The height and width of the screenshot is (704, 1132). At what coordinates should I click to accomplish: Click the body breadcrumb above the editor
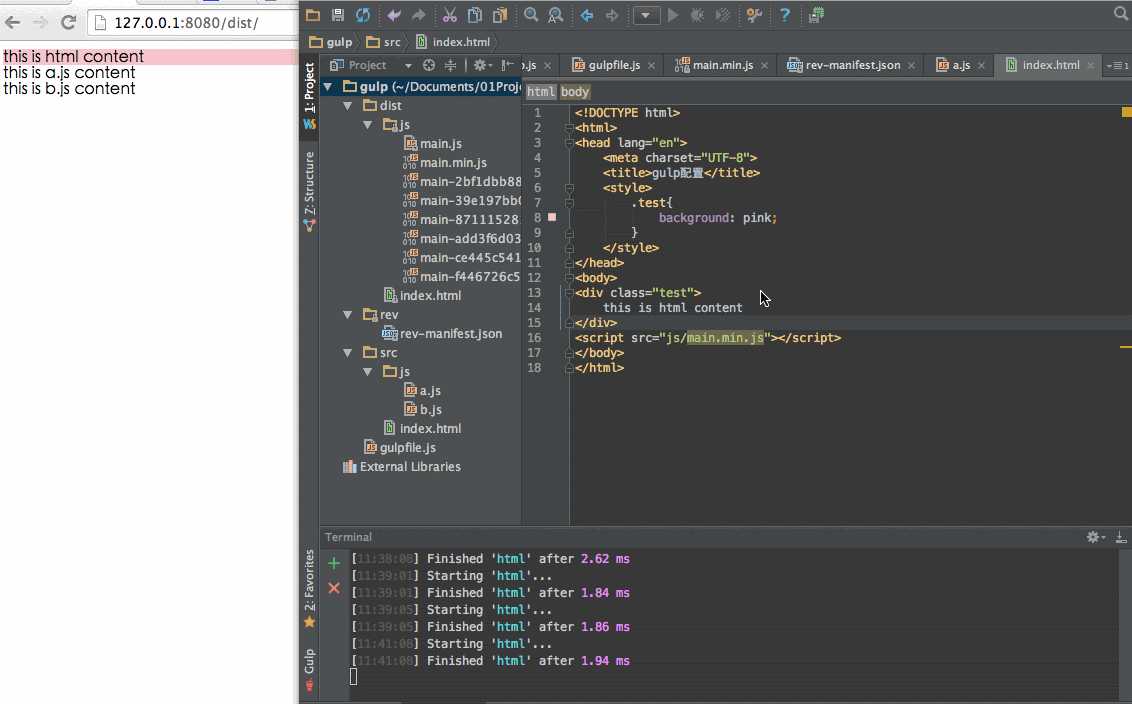575,91
